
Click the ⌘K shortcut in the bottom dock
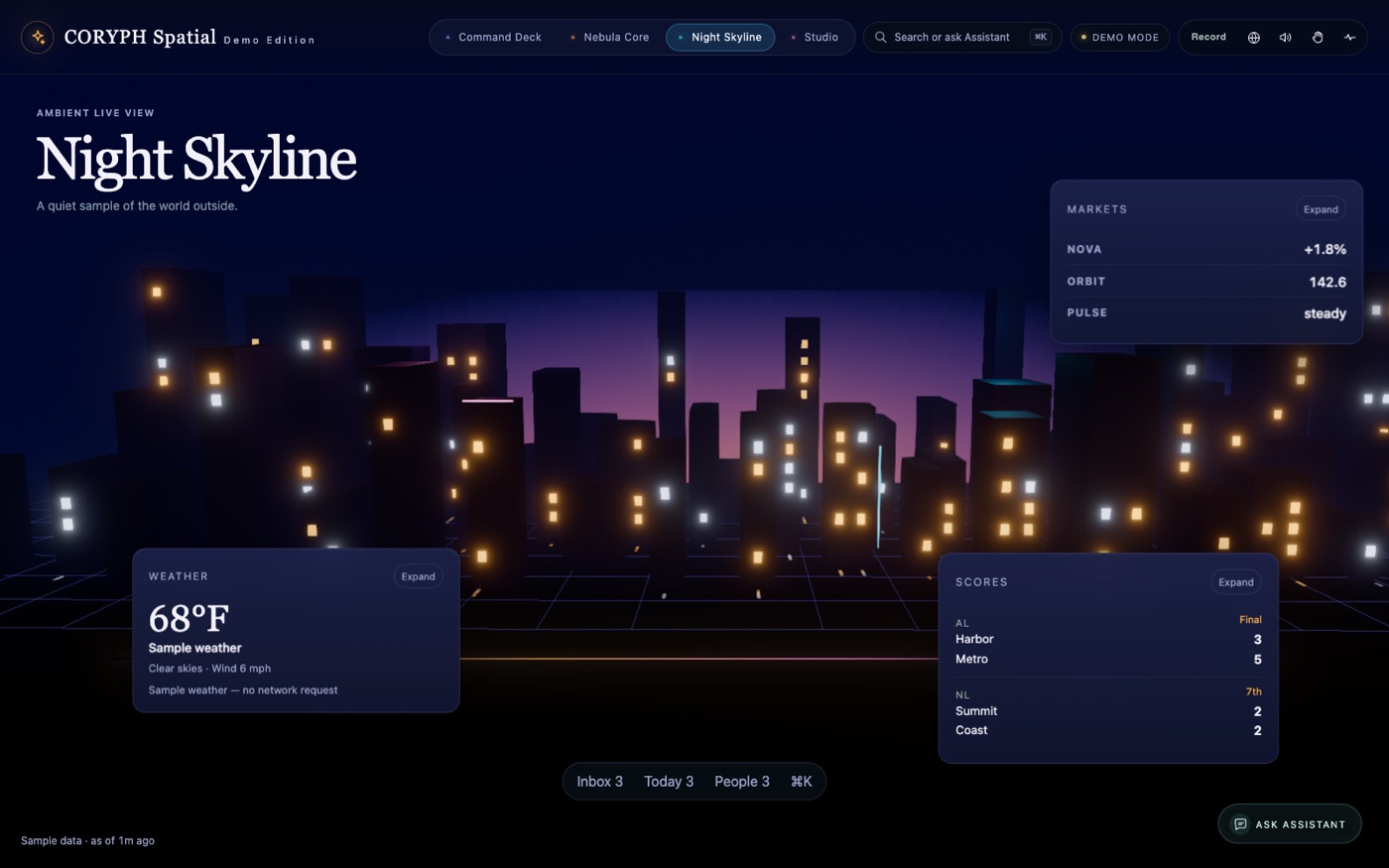(802, 782)
